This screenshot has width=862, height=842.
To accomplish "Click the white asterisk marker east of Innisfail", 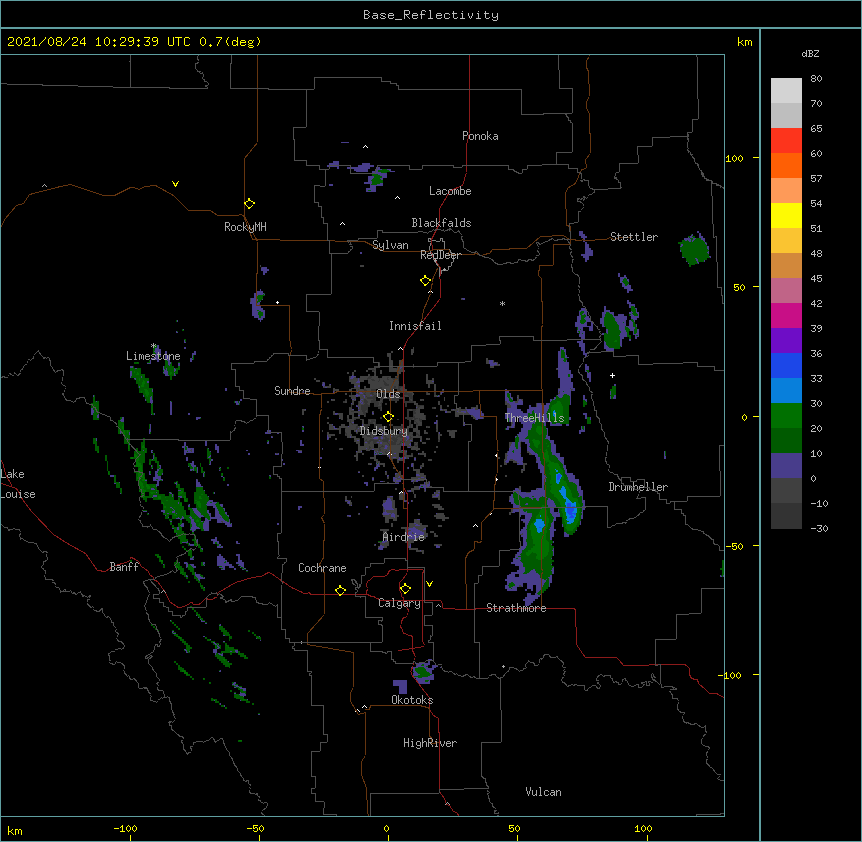I will pyautogui.click(x=502, y=303).
